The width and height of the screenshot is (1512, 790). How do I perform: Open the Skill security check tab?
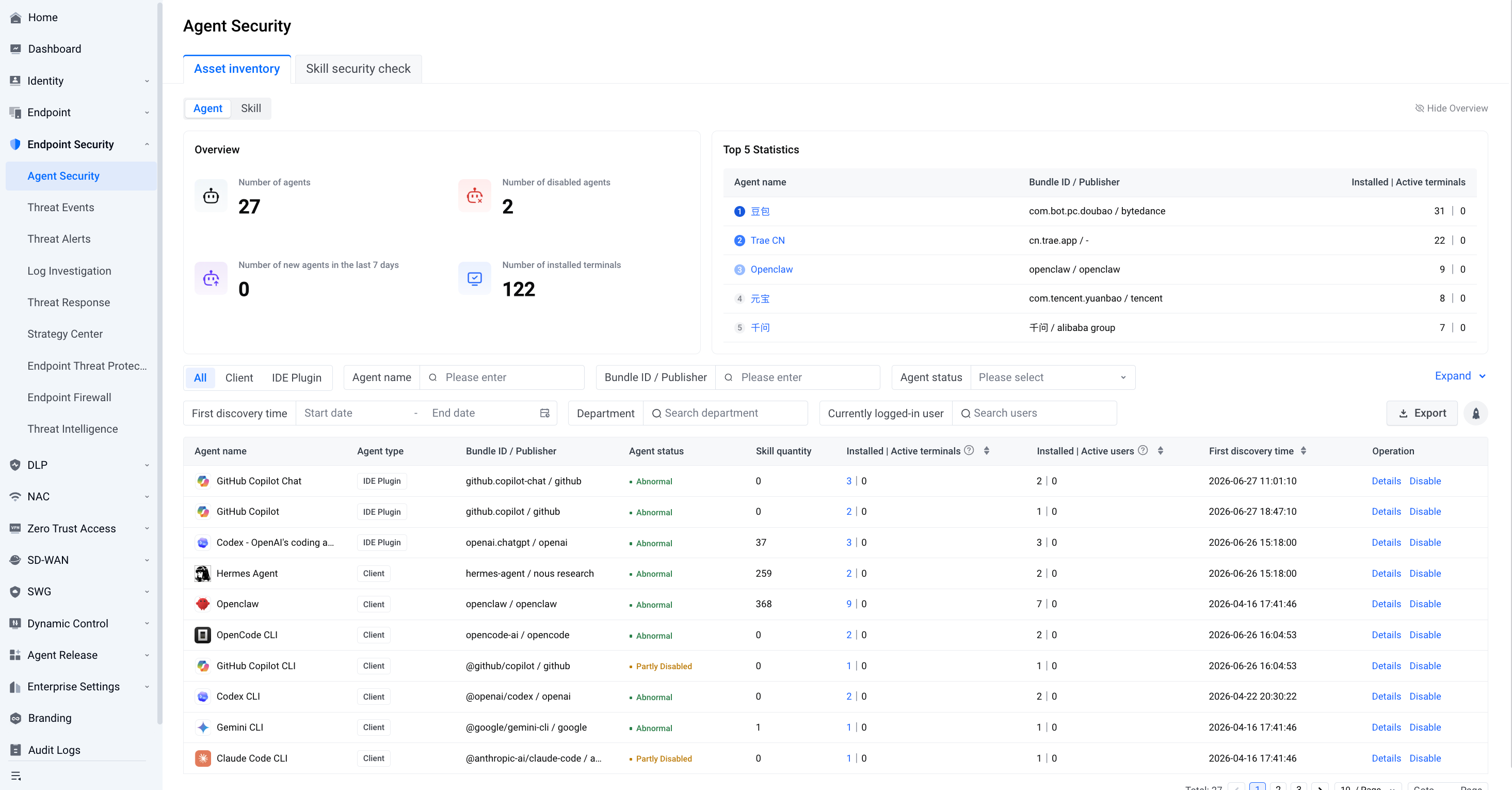[358, 69]
